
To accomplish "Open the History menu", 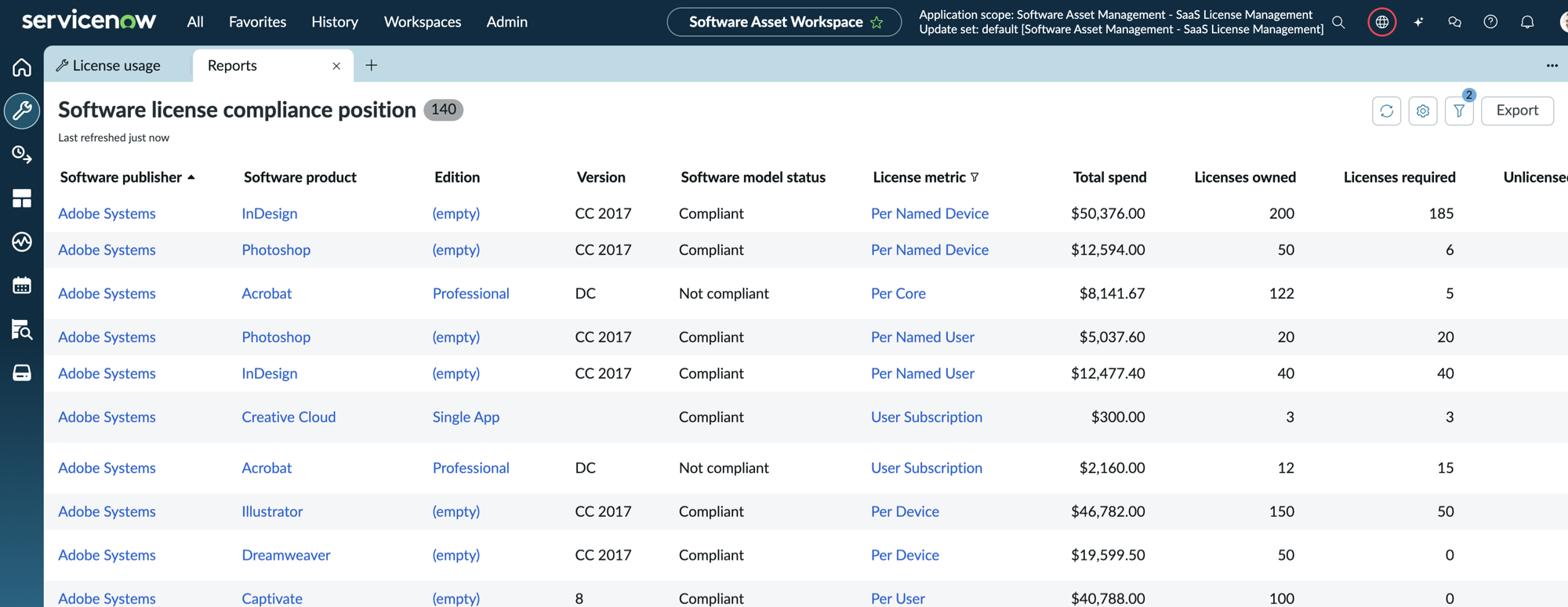I will (335, 22).
